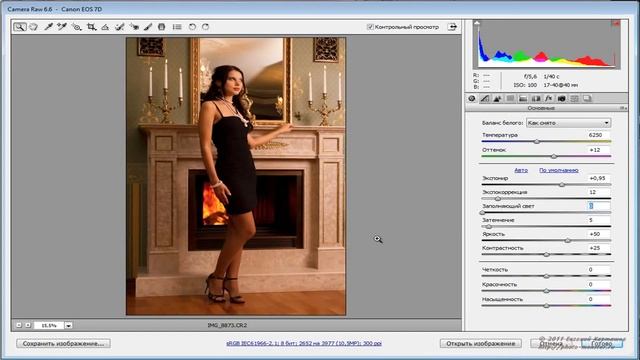The height and width of the screenshot is (360, 640).
Task: Select the Zoom tool
Action: tap(19, 27)
